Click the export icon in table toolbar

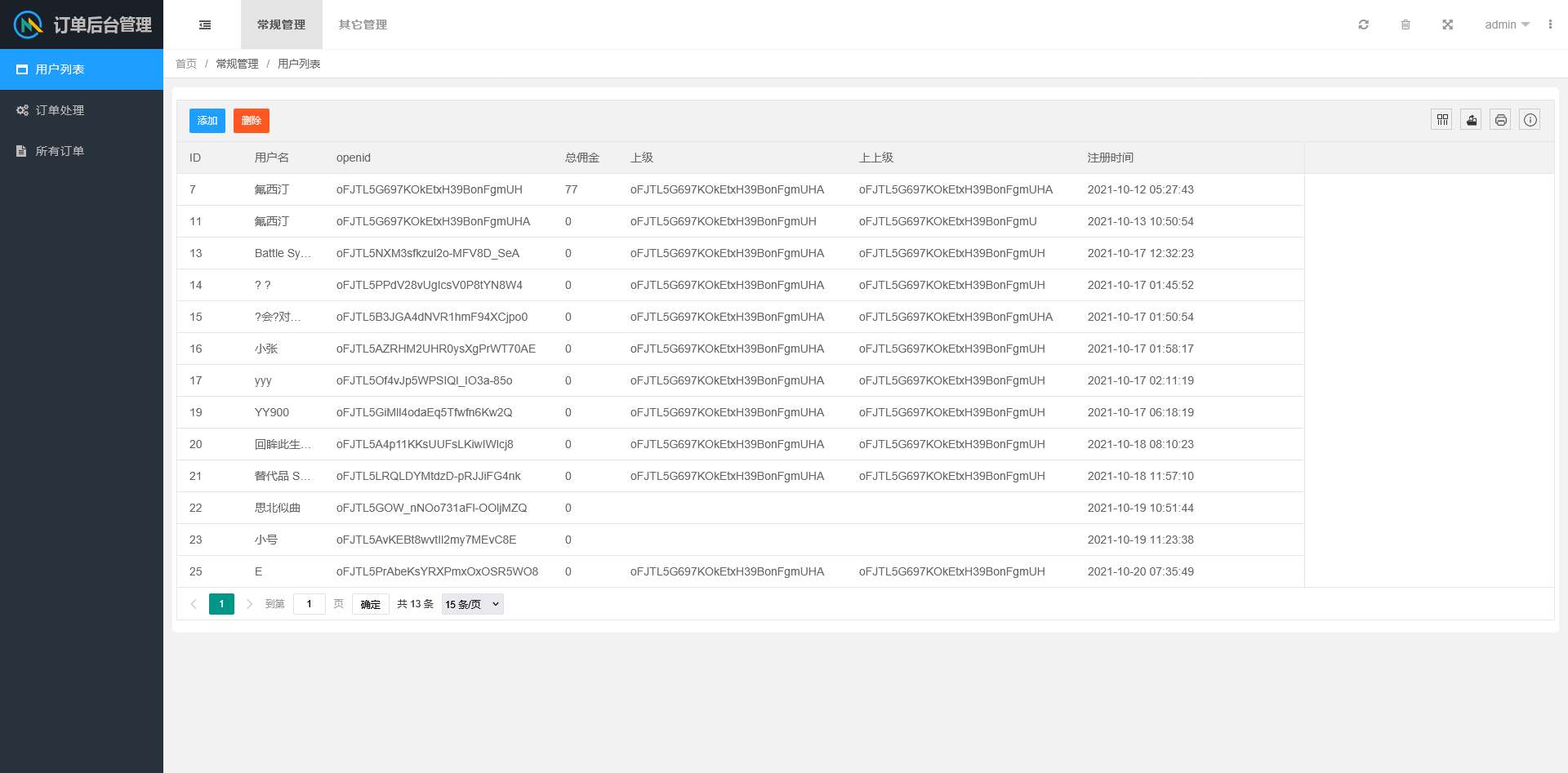tap(1472, 120)
